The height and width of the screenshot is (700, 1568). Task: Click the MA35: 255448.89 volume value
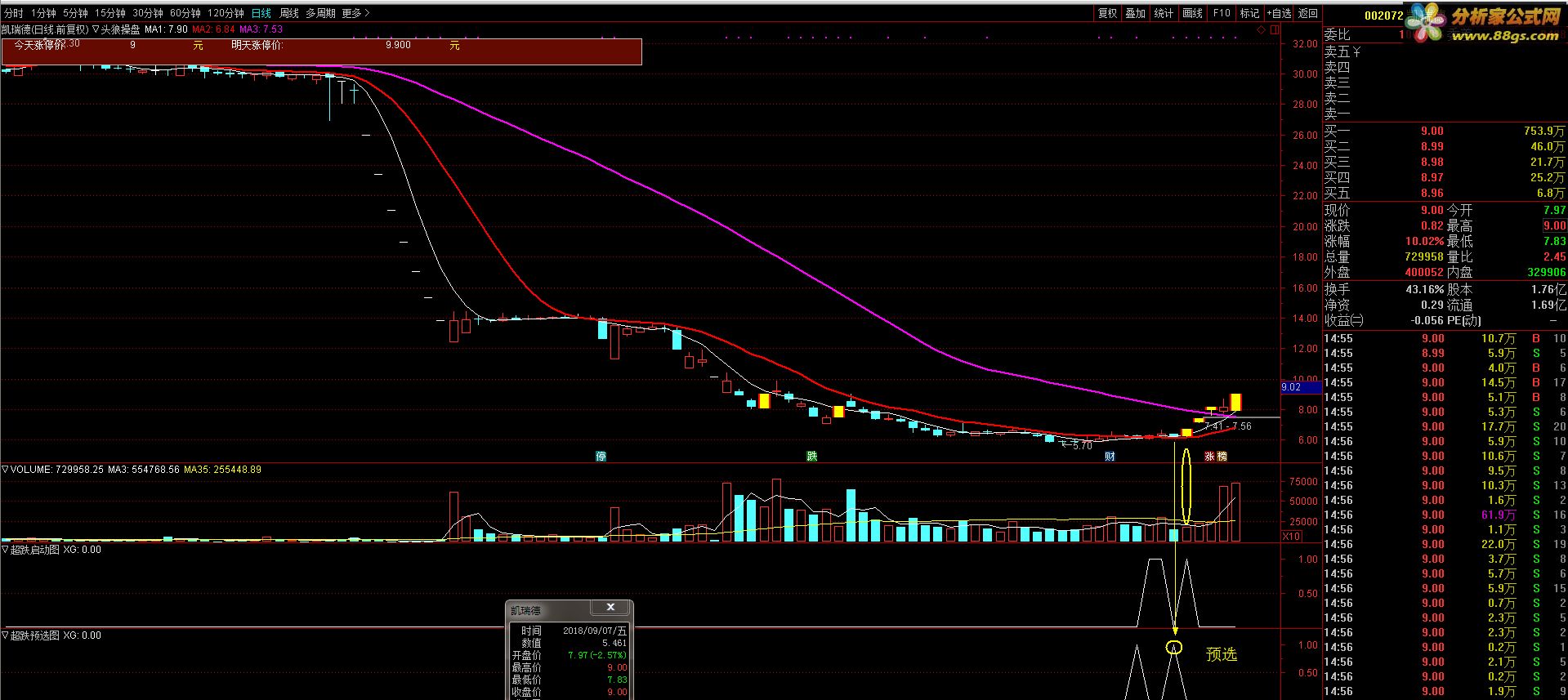click(222, 470)
